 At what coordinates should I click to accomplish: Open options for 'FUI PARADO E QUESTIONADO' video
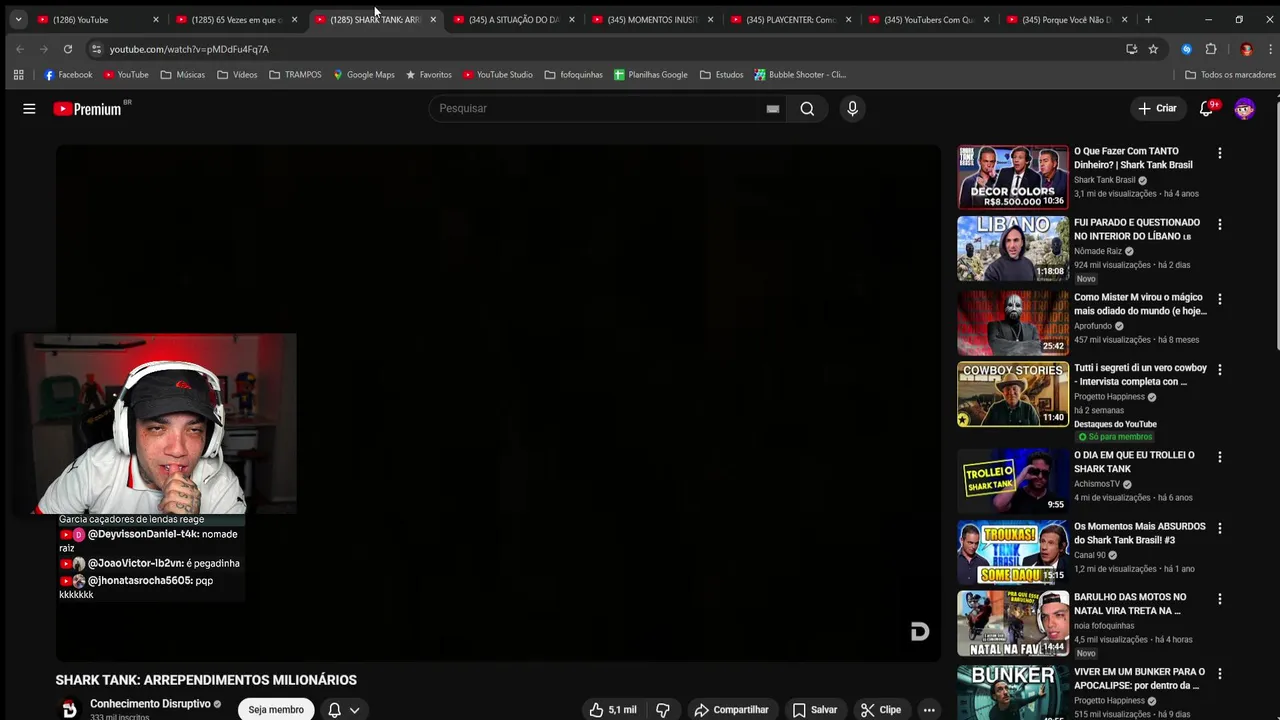tap(1219, 224)
